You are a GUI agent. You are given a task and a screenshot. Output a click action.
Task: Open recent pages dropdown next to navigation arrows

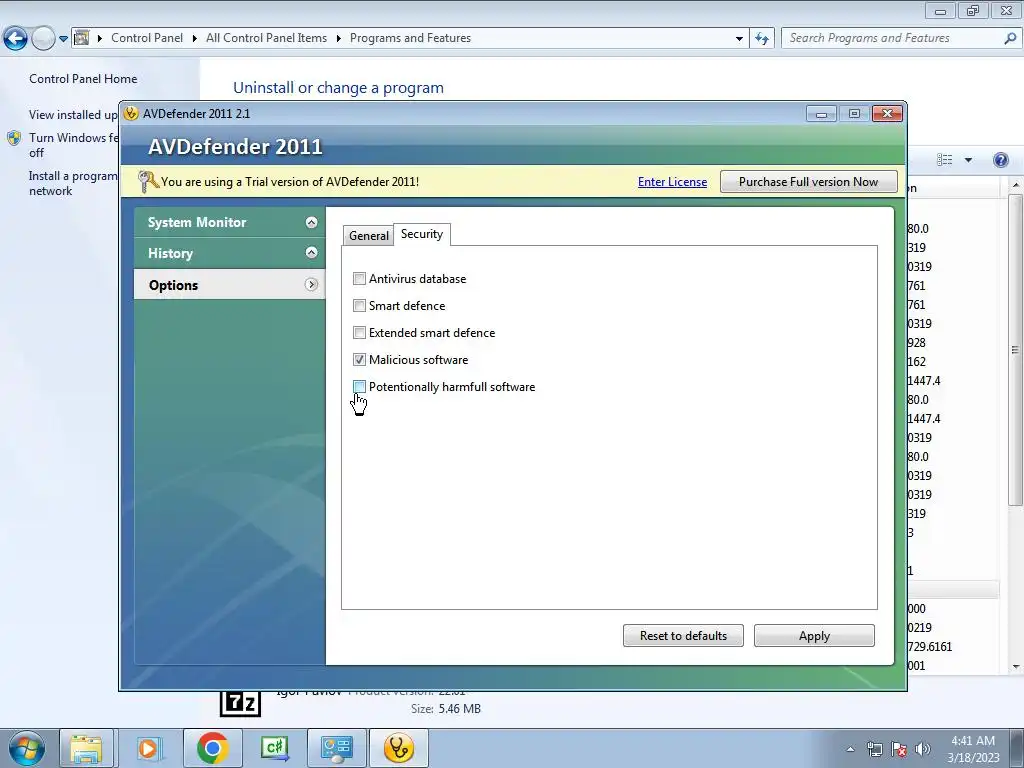point(63,39)
